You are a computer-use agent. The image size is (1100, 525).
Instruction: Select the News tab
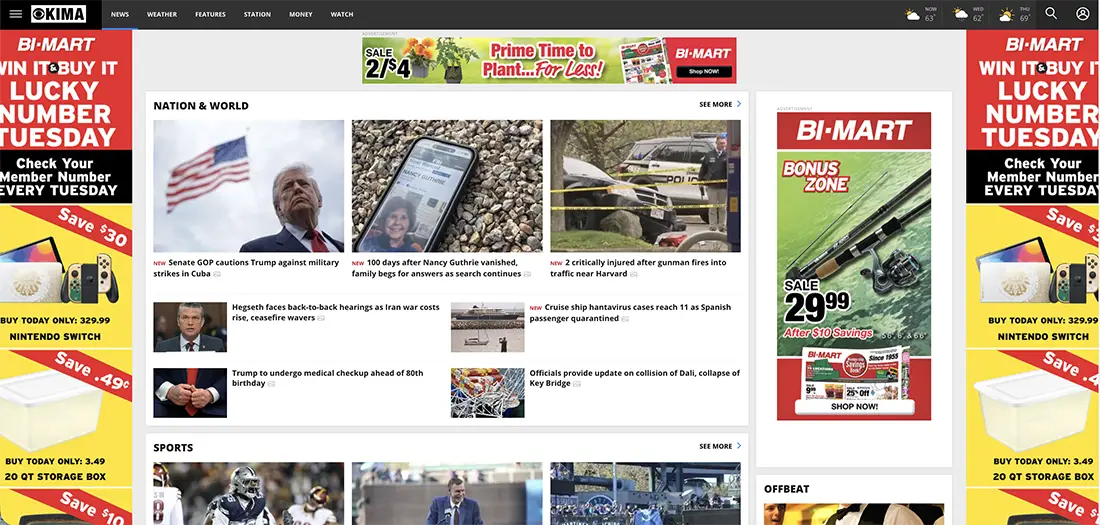click(x=120, y=14)
